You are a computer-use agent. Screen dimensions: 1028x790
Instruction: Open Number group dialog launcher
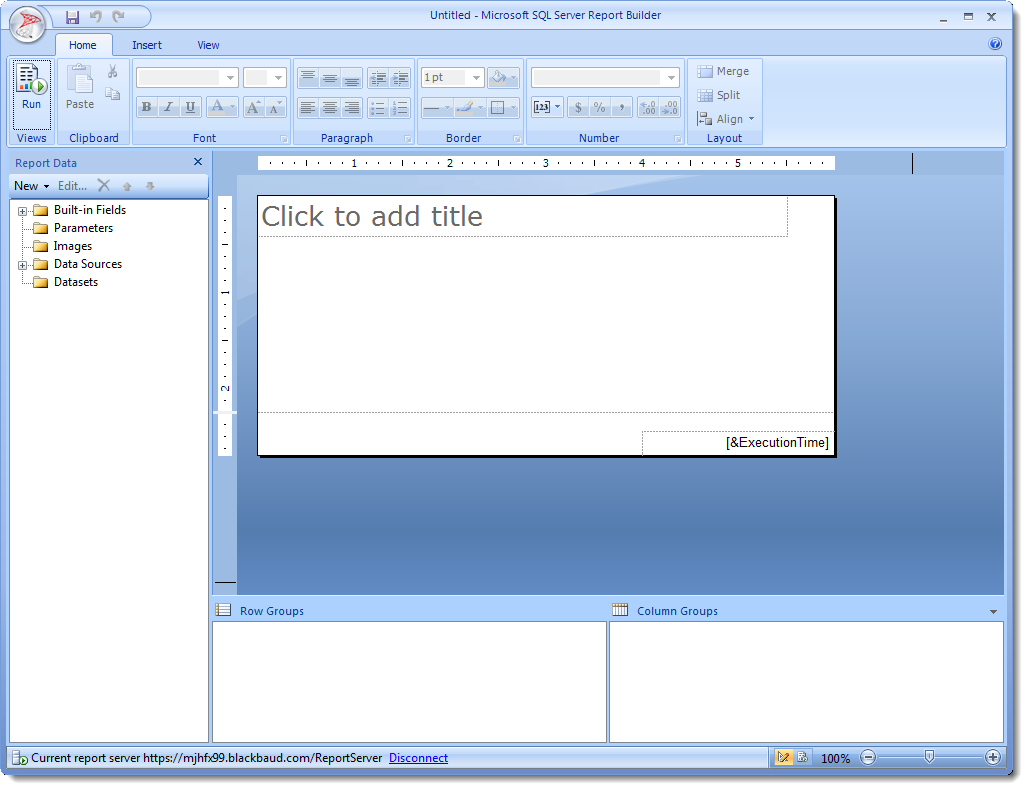(677, 139)
